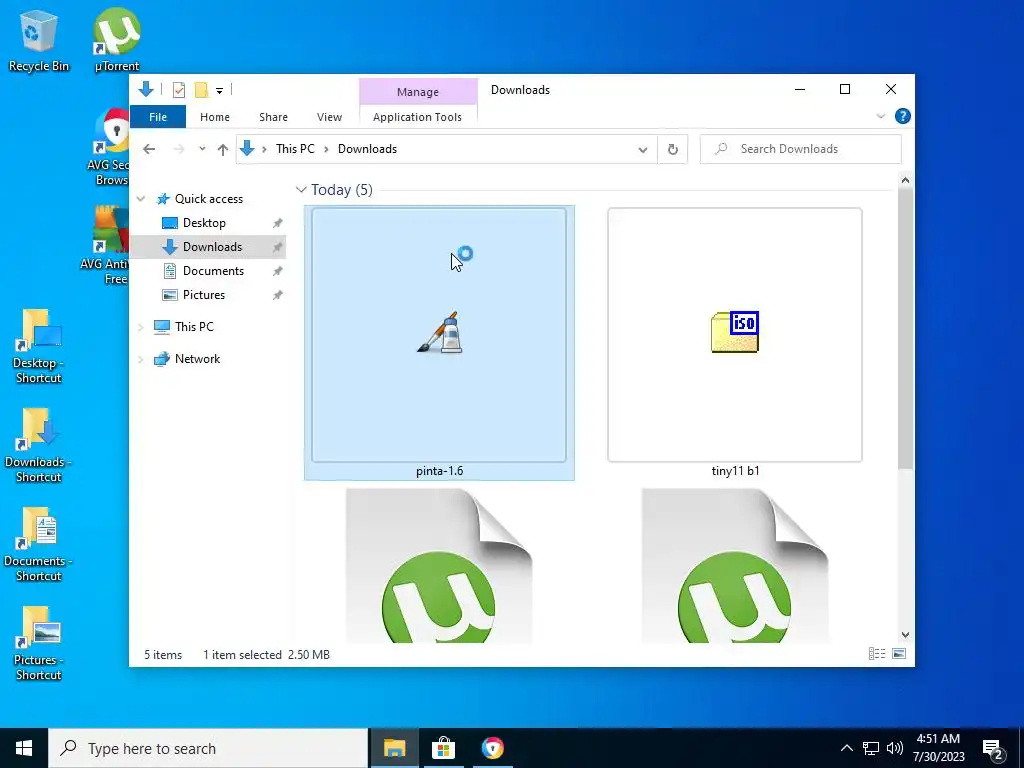
Task: Switch to Details view in status bar
Action: pos(876,654)
